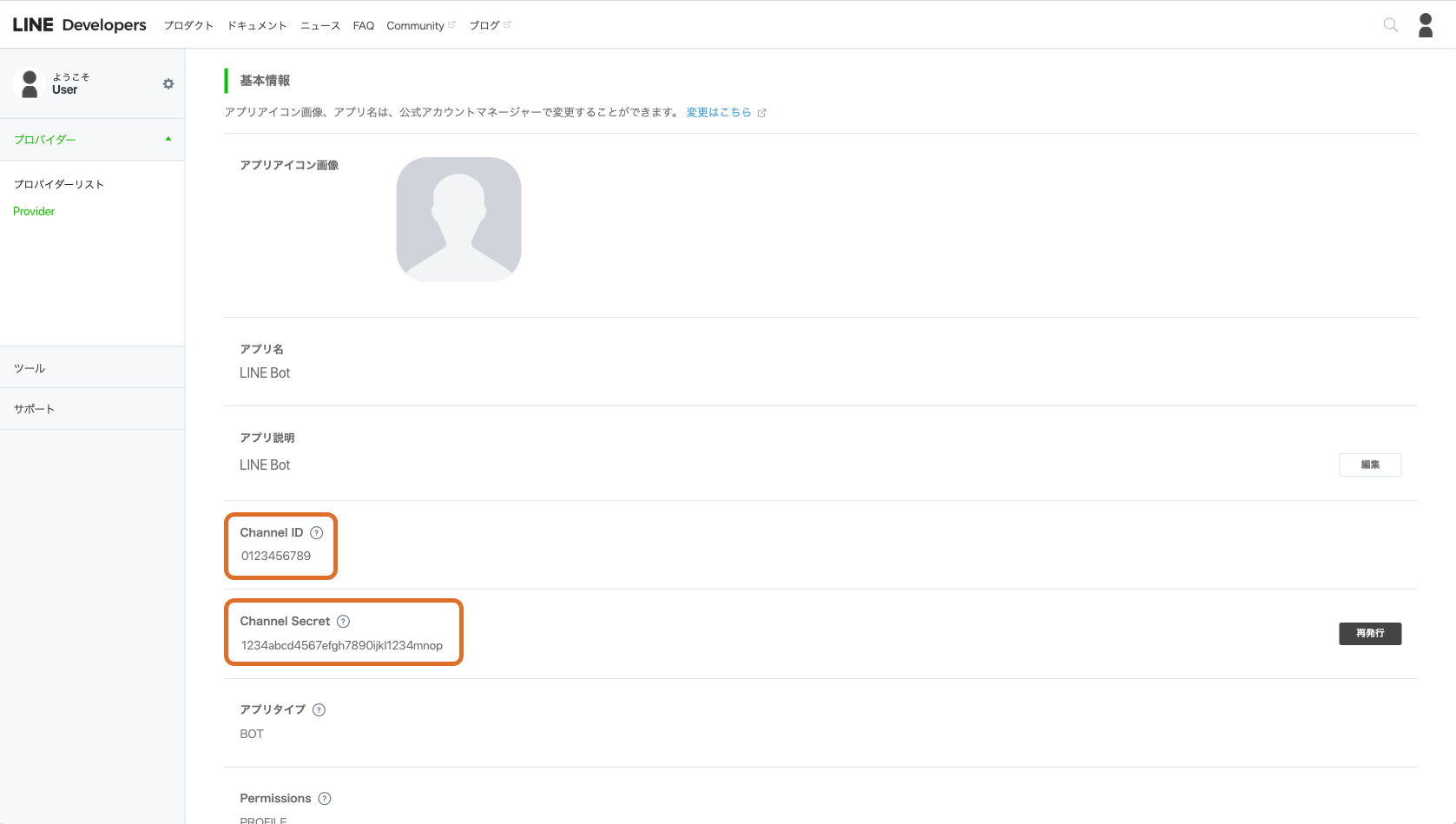Click the sidebar user avatar icon
Screen dimensions: 1456x824
coord(30,84)
